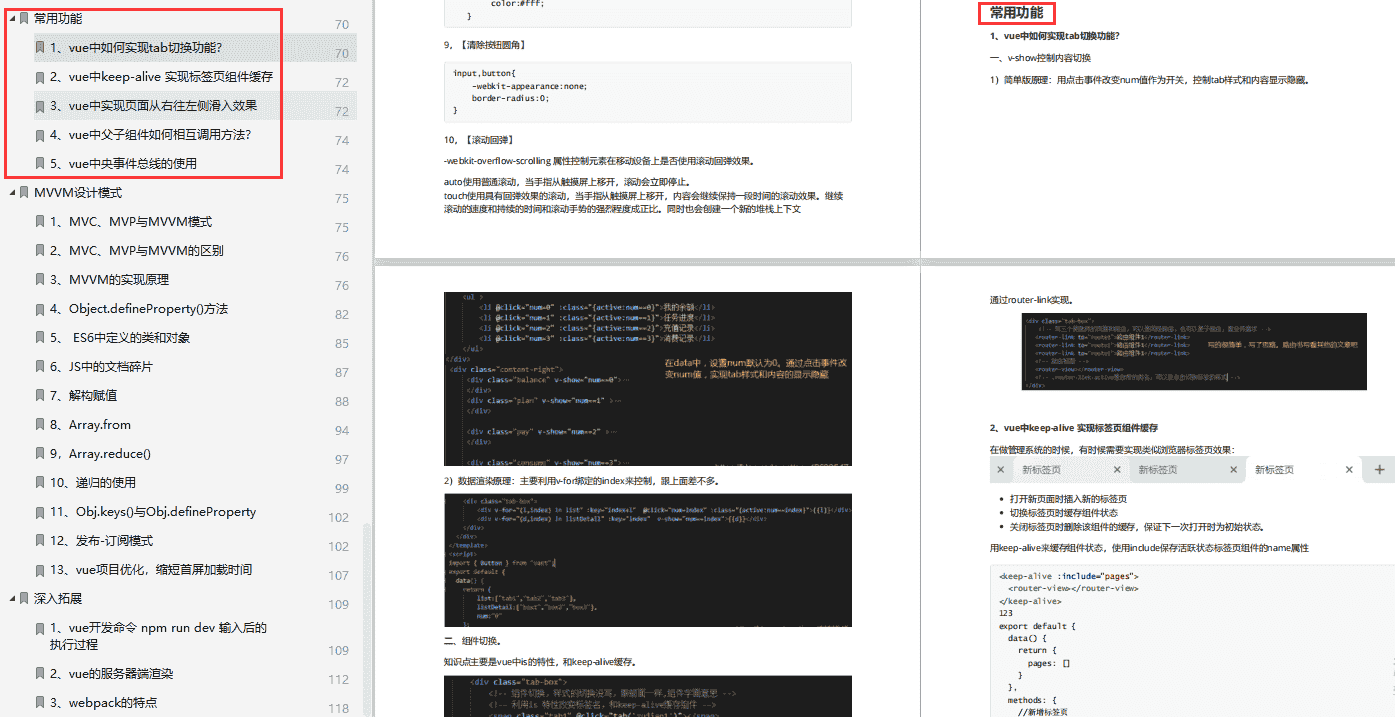Select bookmark icon before Array.from entry
This screenshot has height=717, width=1395.
[40, 425]
